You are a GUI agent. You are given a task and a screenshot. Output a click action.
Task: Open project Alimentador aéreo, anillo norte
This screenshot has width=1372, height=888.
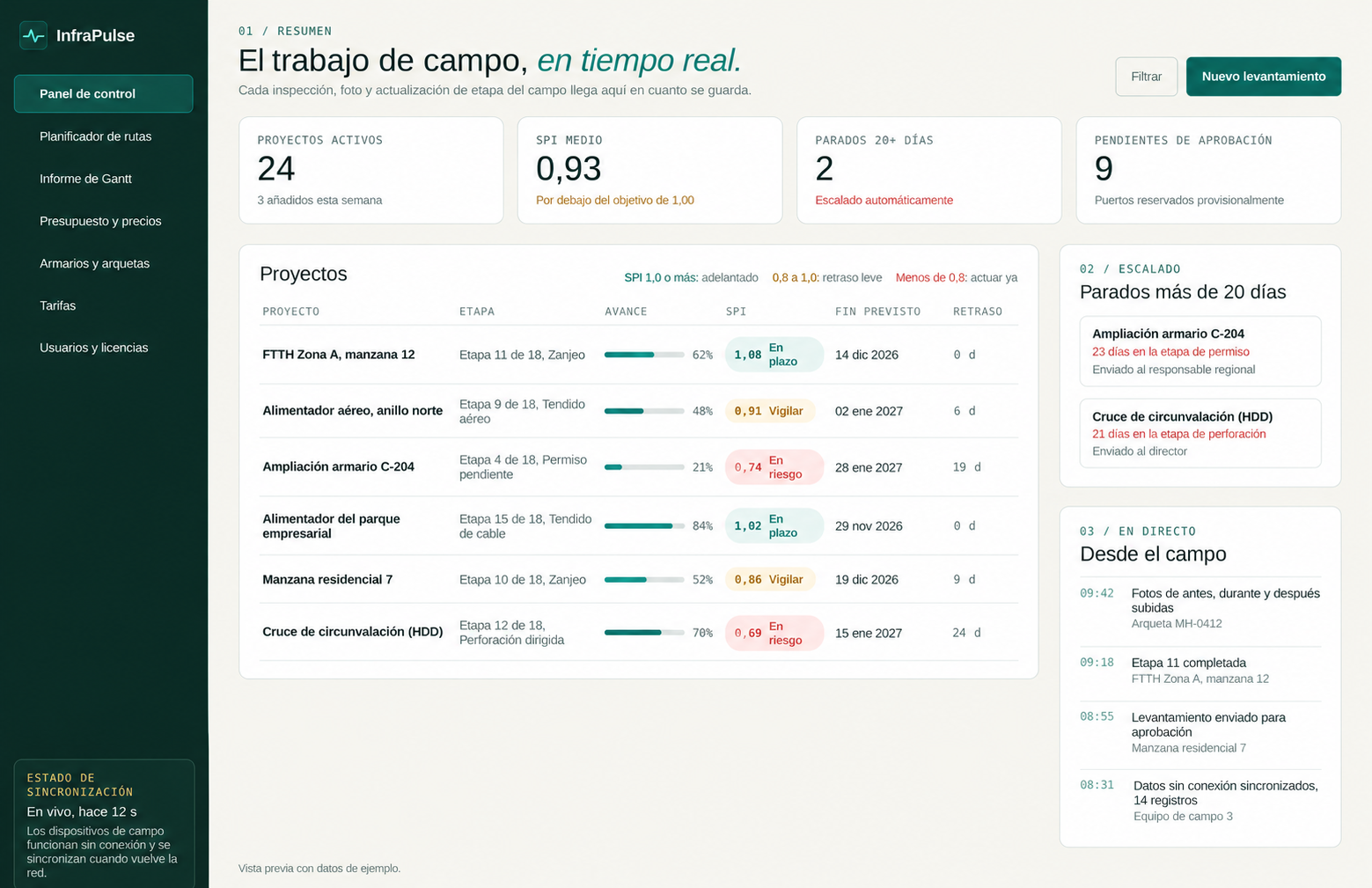click(x=352, y=411)
